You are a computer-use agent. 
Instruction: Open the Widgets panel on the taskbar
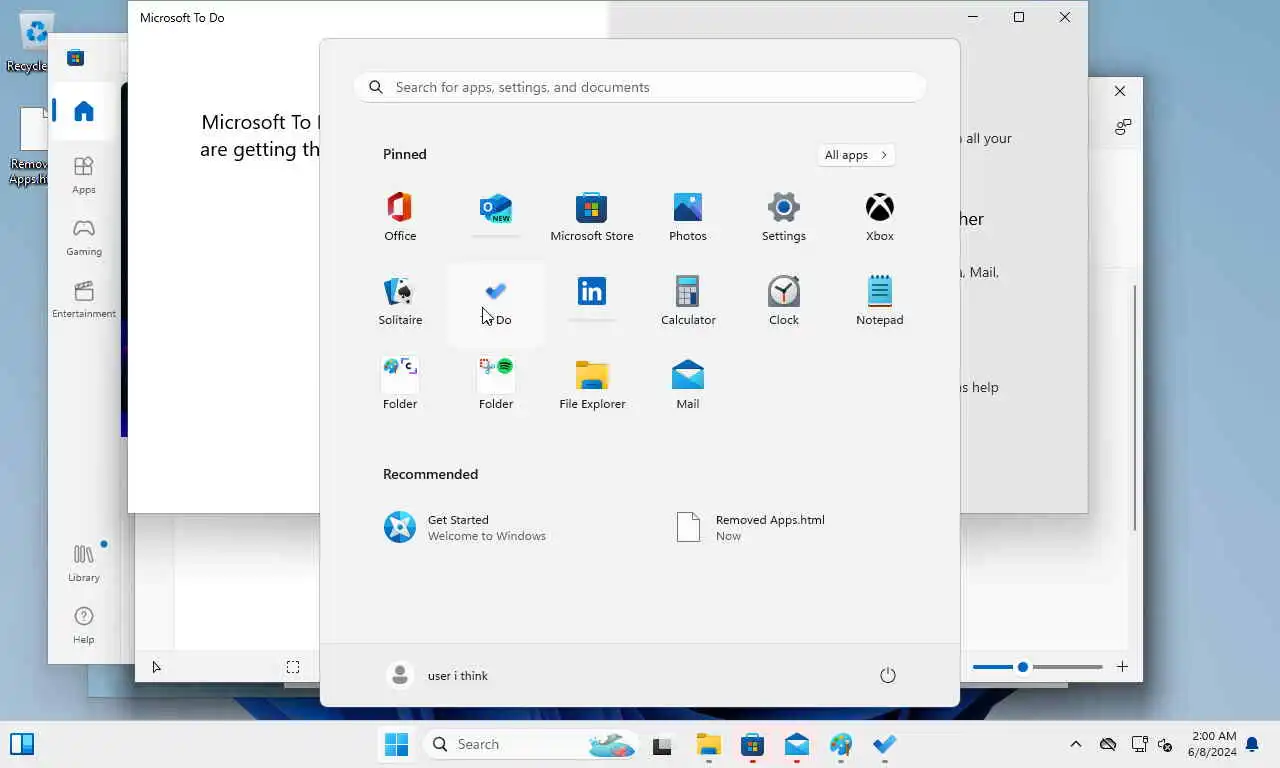click(22, 744)
